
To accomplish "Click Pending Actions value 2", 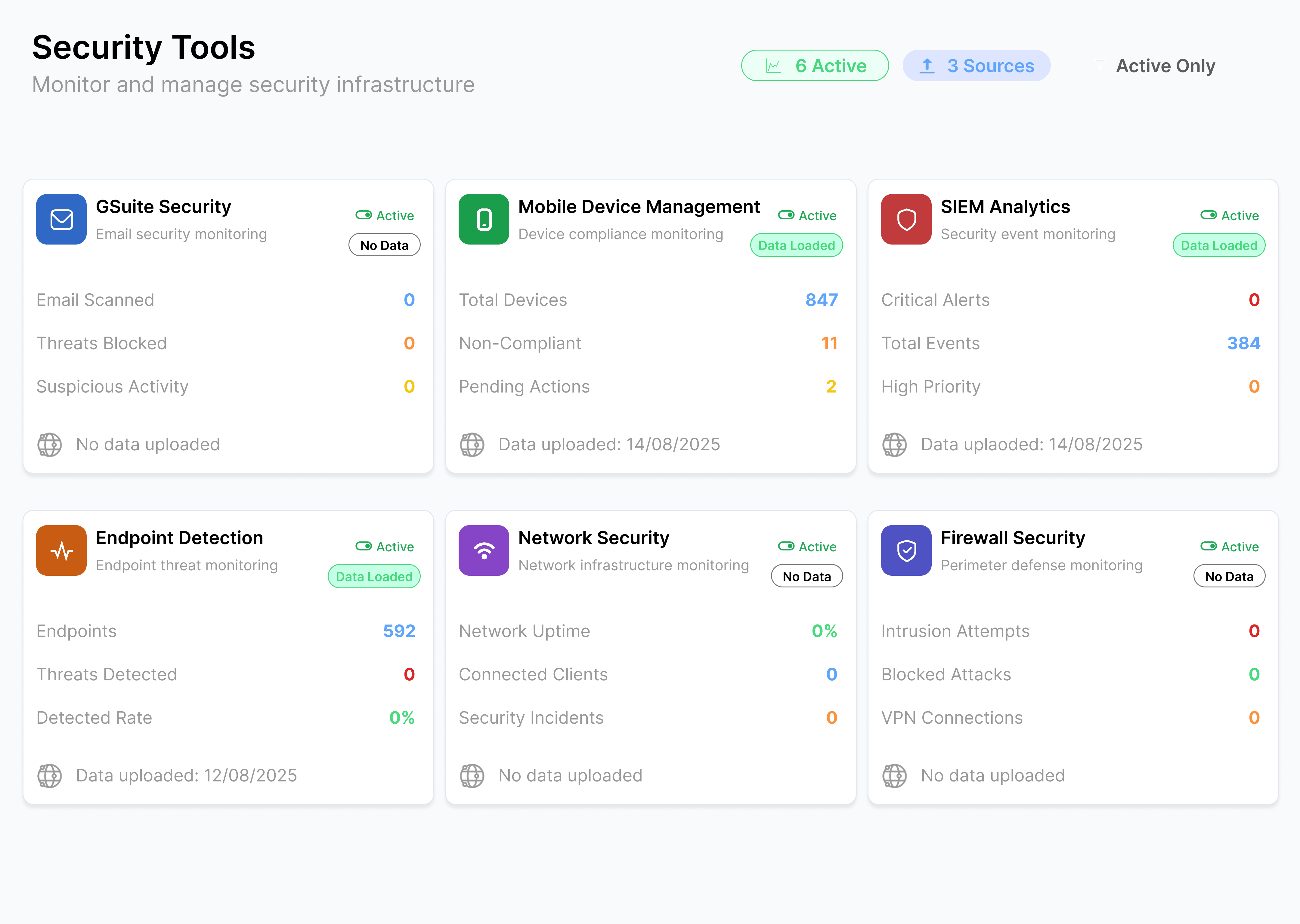I will coord(831,386).
